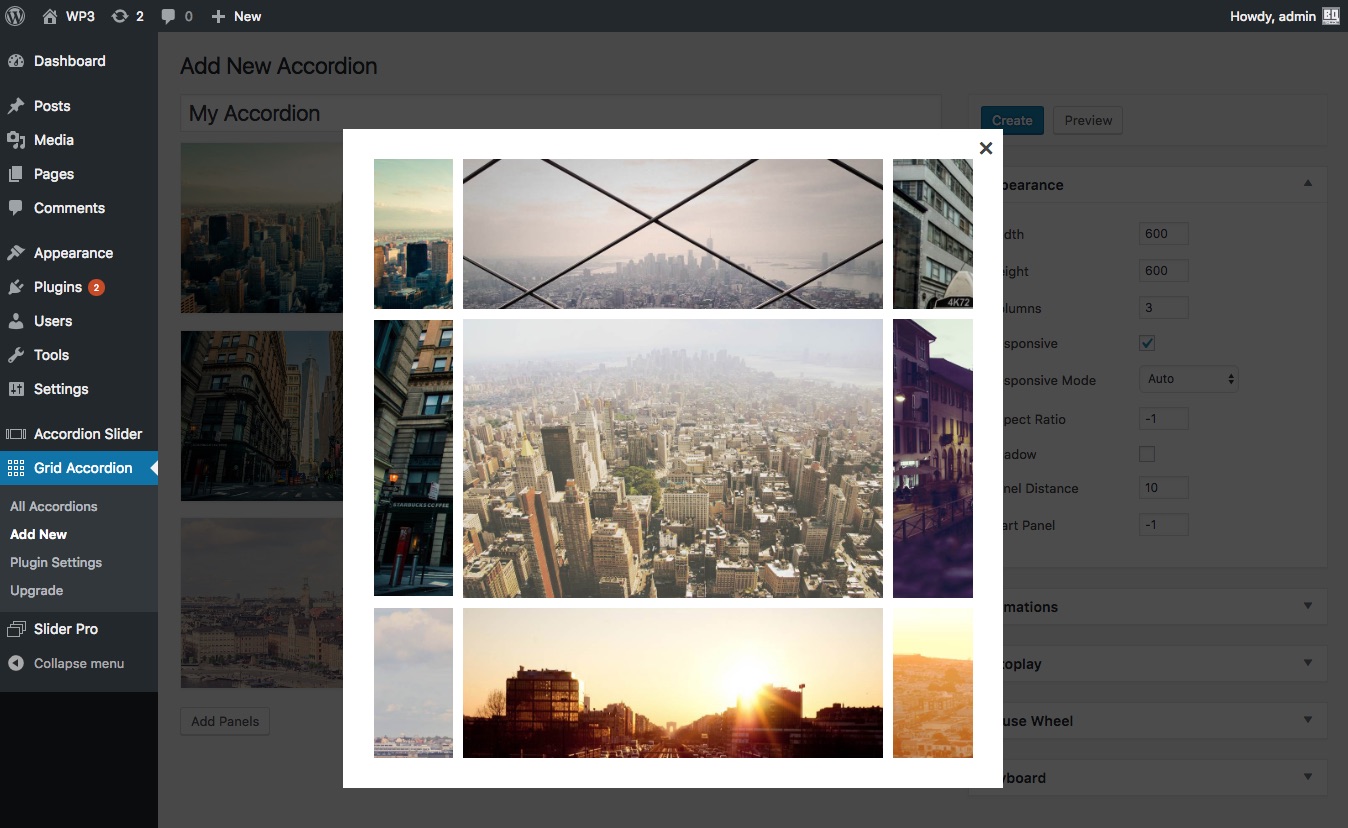This screenshot has width=1348, height=828.
Task: Select the bottom left cloudy harbor panel
Action: [x=413, y=683]
